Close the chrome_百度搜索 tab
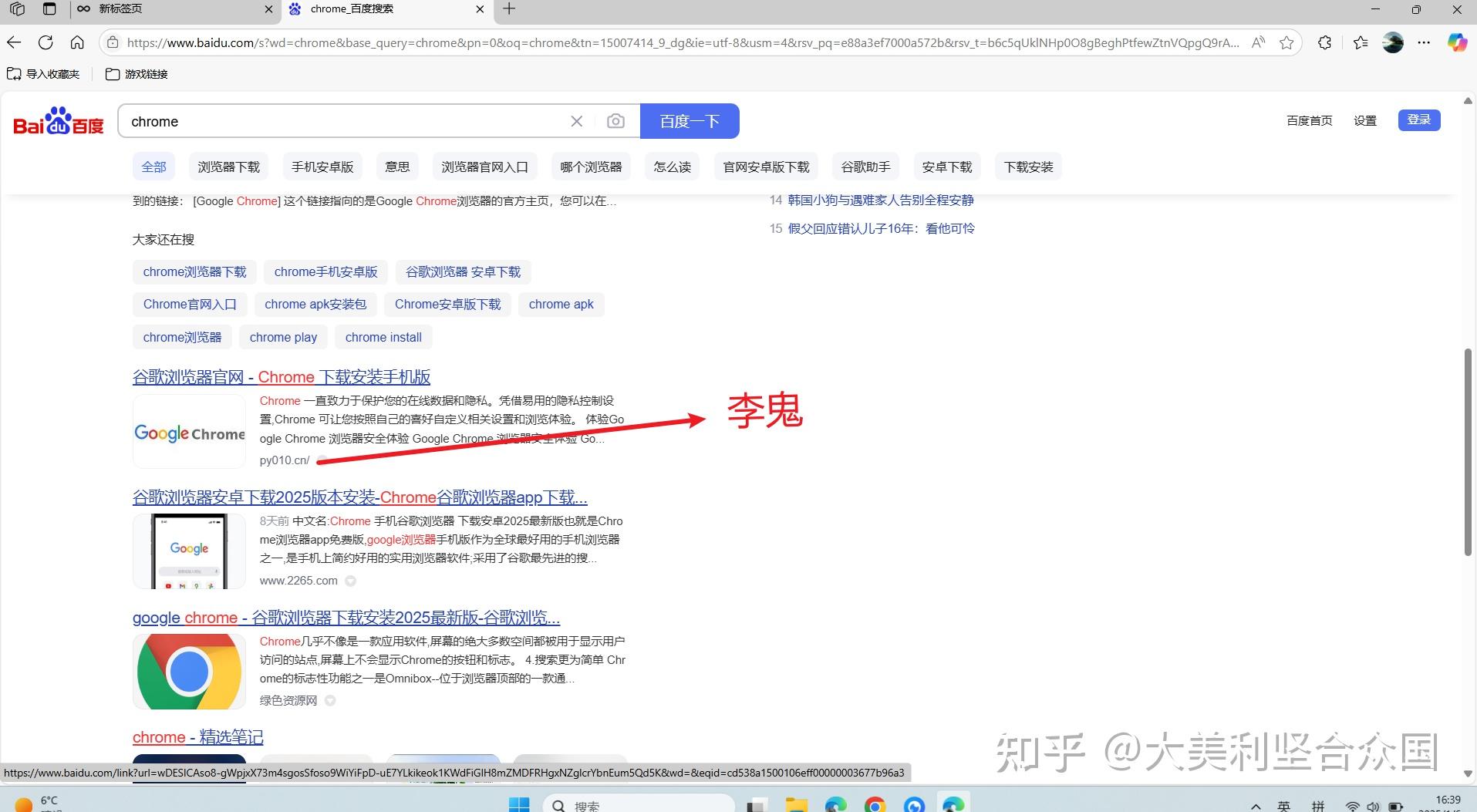 480,9
